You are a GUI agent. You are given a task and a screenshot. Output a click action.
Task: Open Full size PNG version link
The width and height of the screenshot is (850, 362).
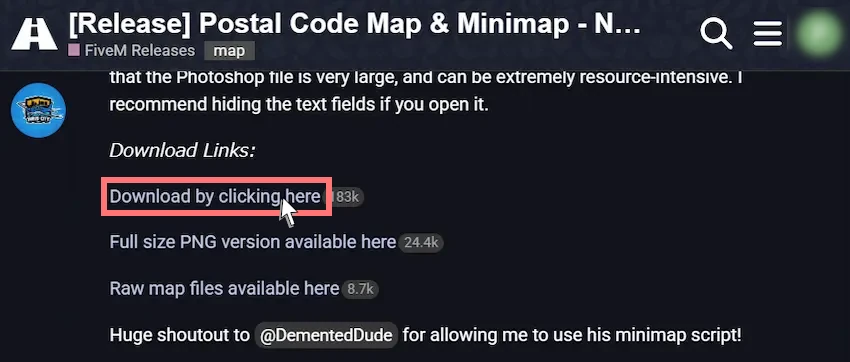point(253,242)
